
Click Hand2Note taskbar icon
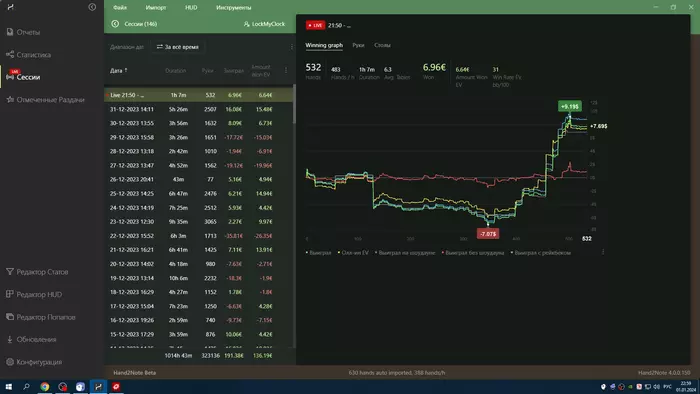coord(98,386)
